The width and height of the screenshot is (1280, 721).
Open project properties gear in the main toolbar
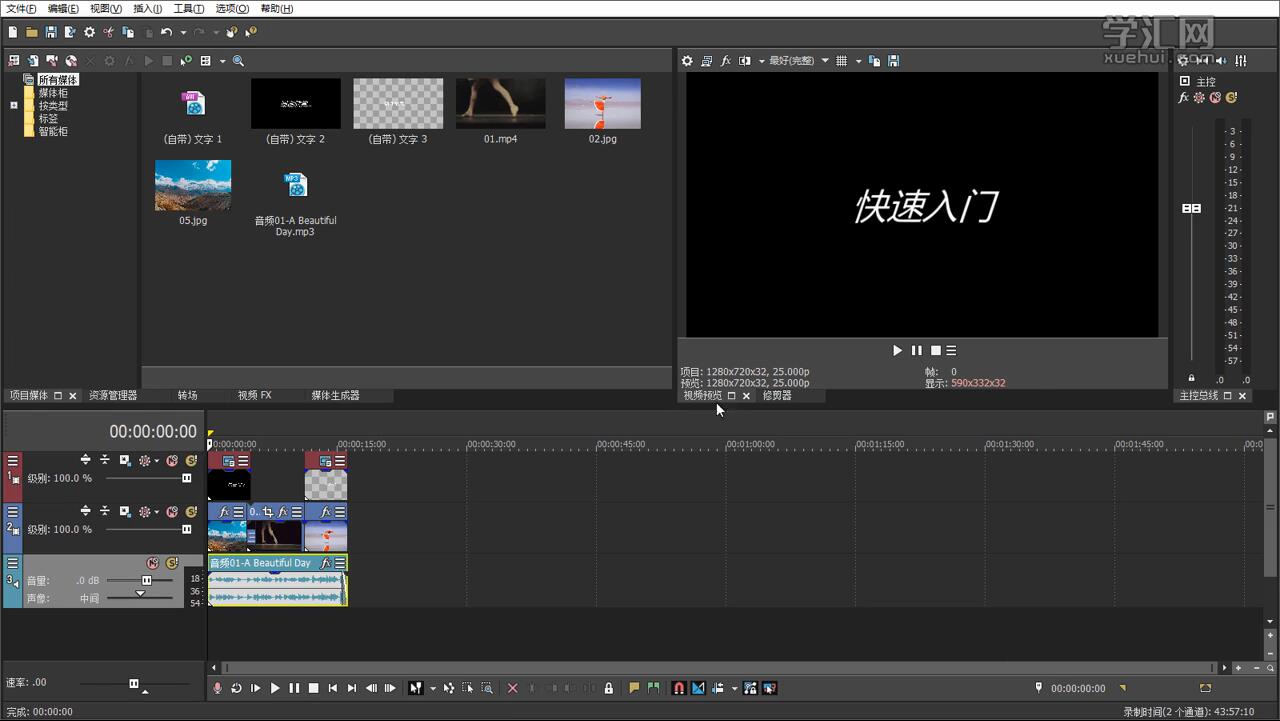coord(89,32)
